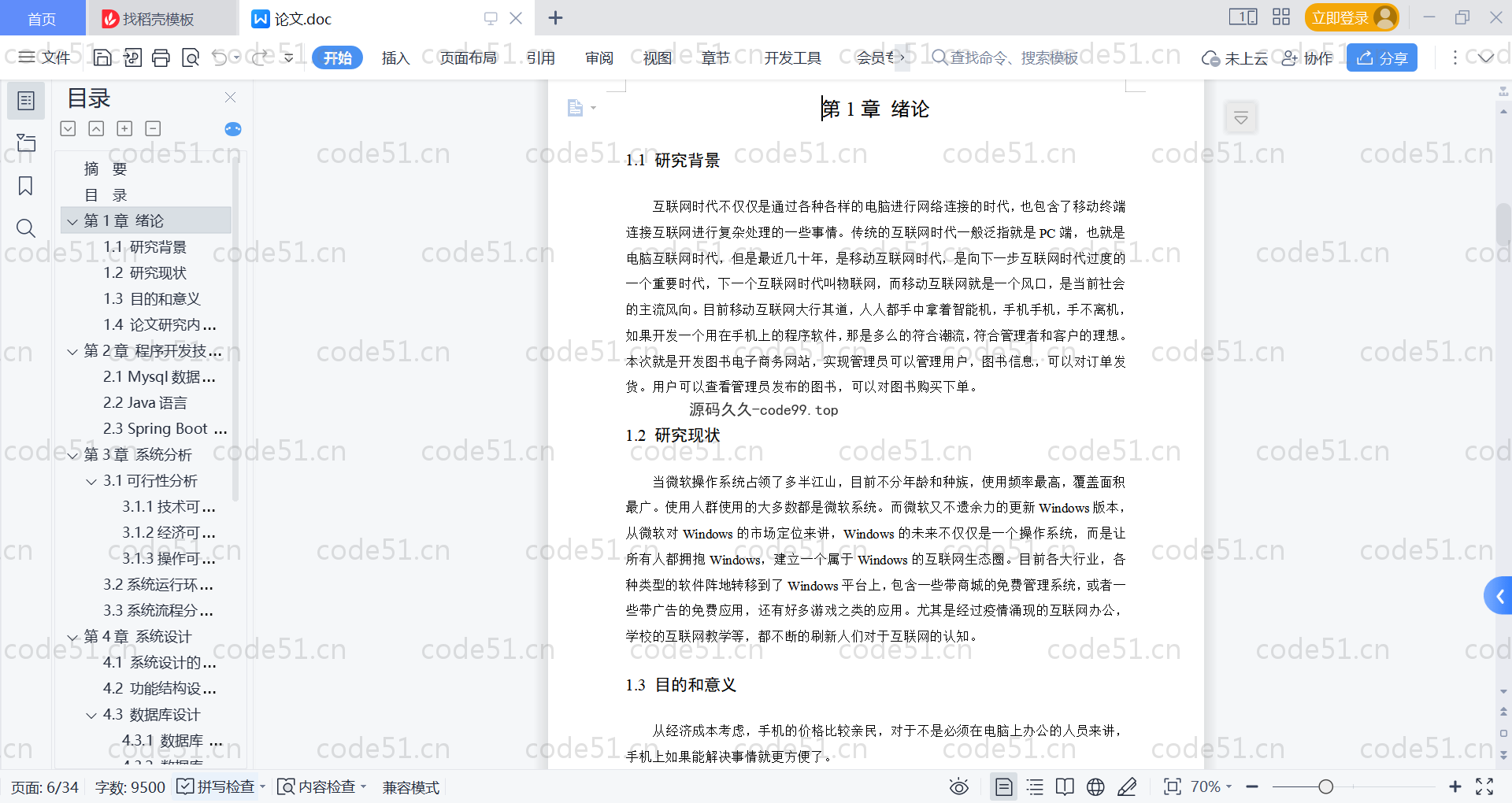The image size is (1512, 803).
Task: Click the add heading plus icon
Action: pos(124,128)
